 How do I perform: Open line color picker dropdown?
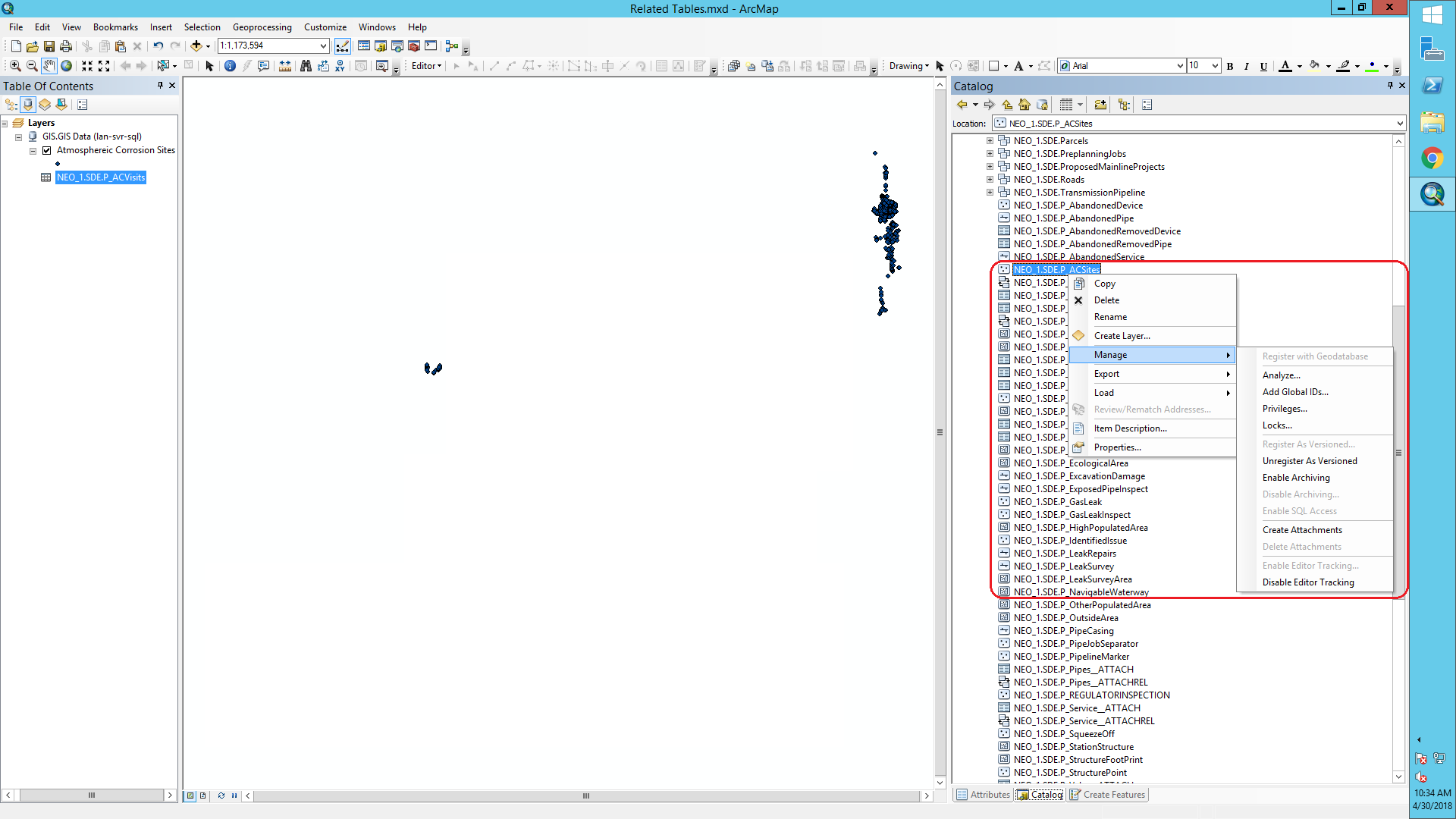(1357, 66)
